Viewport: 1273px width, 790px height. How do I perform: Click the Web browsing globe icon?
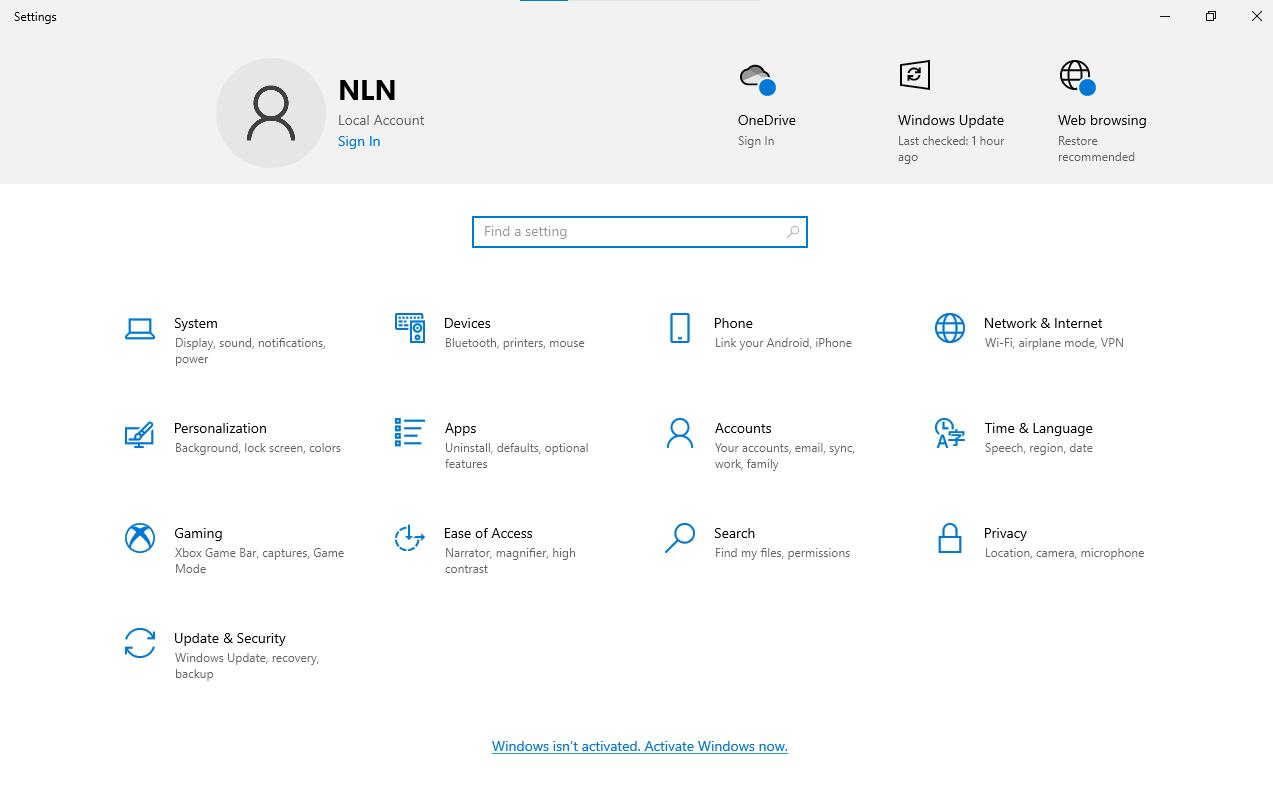tap(1077, 77)
